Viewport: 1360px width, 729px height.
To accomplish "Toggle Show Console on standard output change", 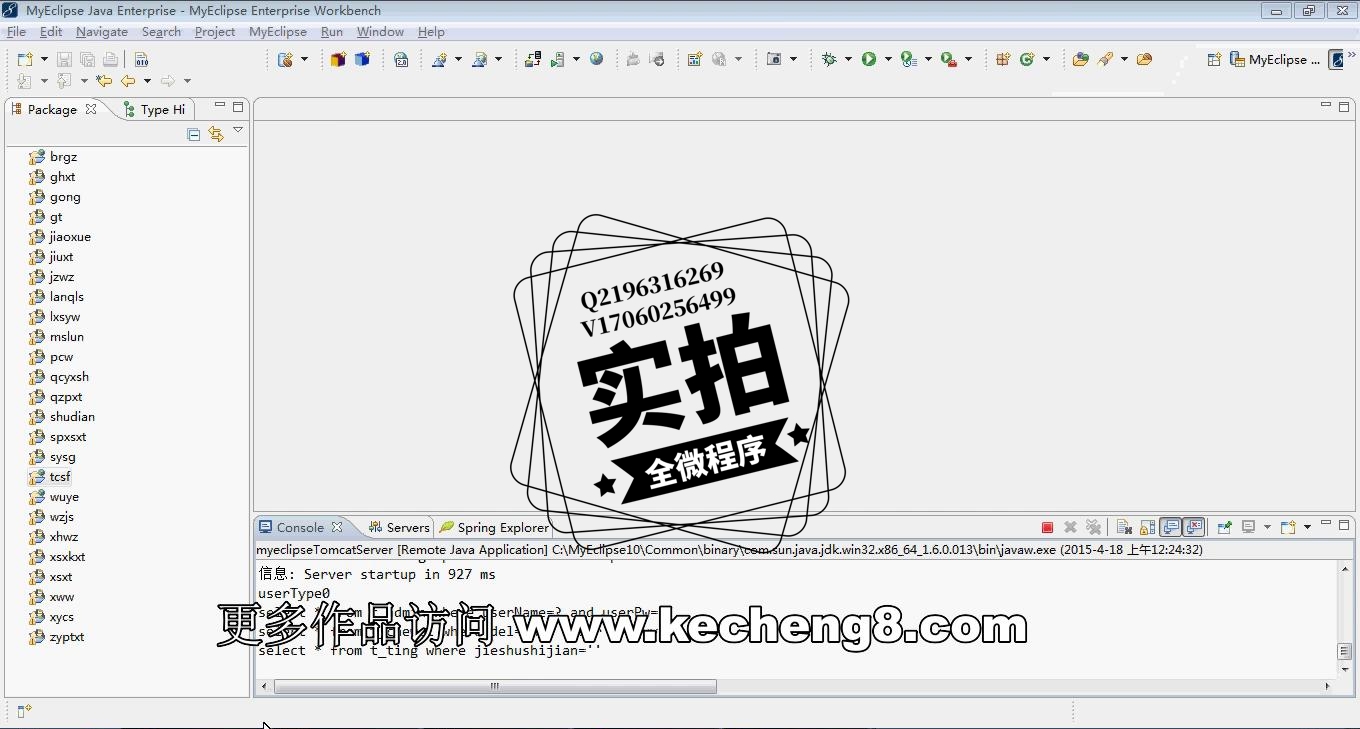I will pos(1170,527).
